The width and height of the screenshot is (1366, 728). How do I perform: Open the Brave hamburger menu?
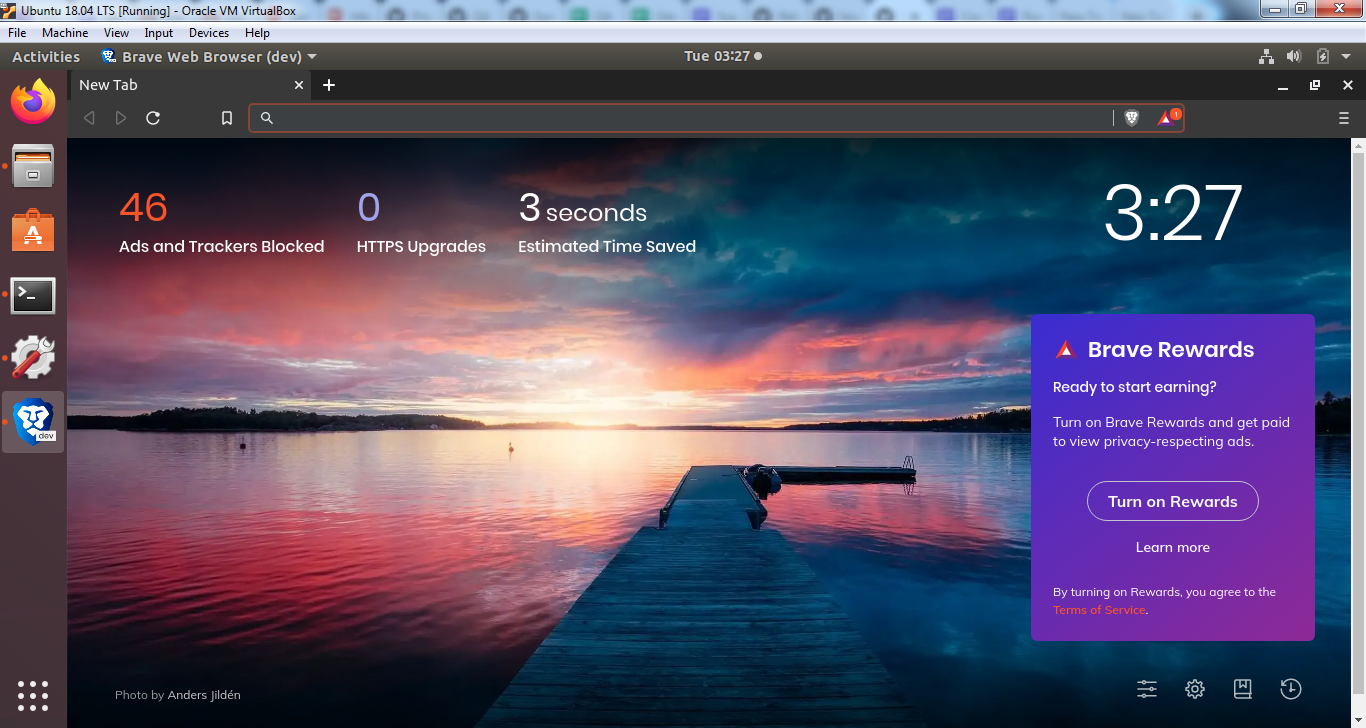pyautogui.click(x=1344, y=118)
